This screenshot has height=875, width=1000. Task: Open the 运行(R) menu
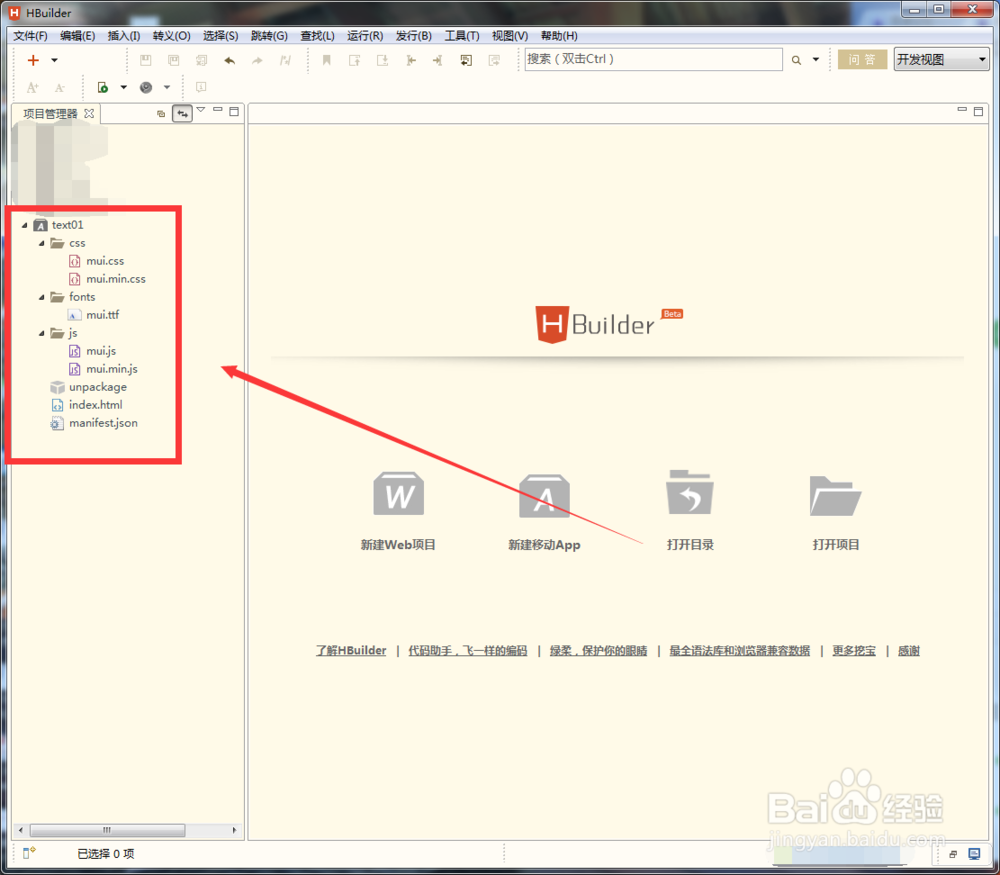(x=365, y=36)
